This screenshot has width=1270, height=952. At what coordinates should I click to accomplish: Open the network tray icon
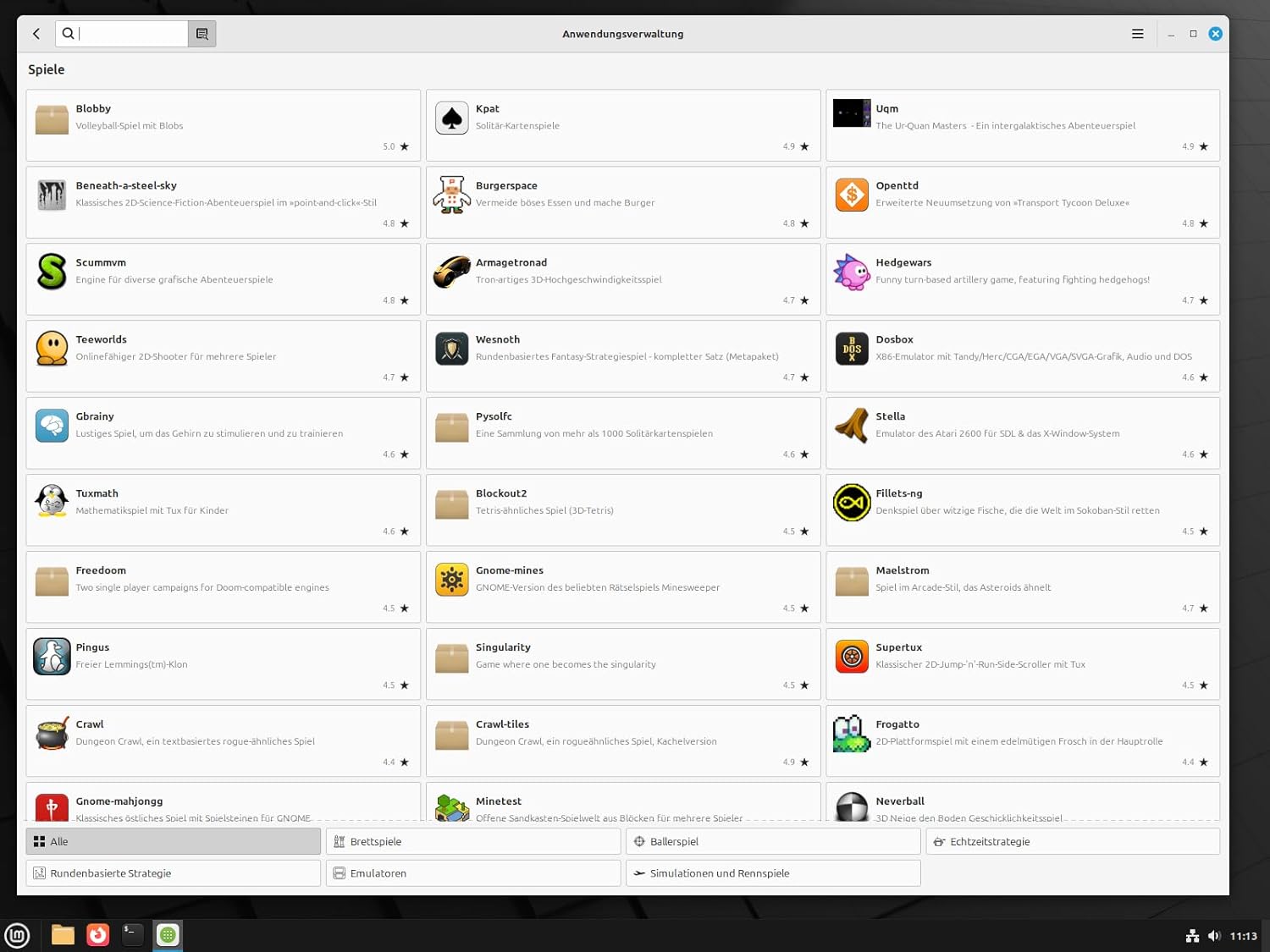click(1192, 935)
